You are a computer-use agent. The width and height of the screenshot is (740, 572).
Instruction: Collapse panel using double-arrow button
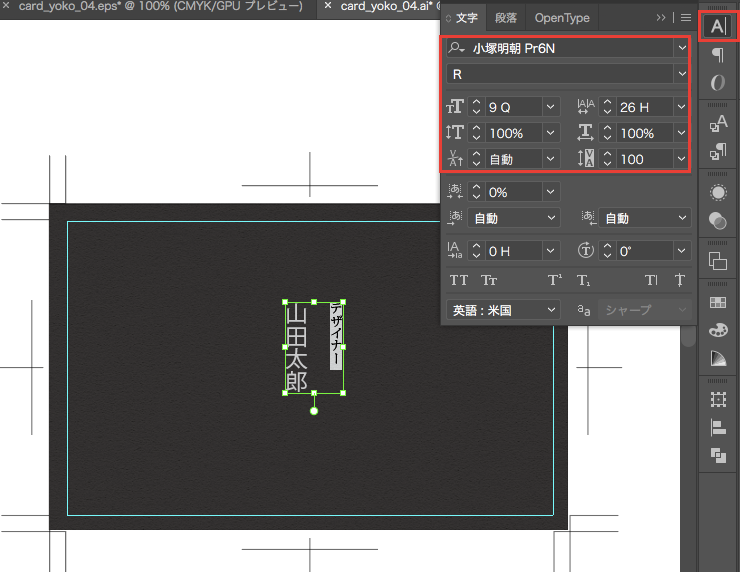[x=661, y=18]
